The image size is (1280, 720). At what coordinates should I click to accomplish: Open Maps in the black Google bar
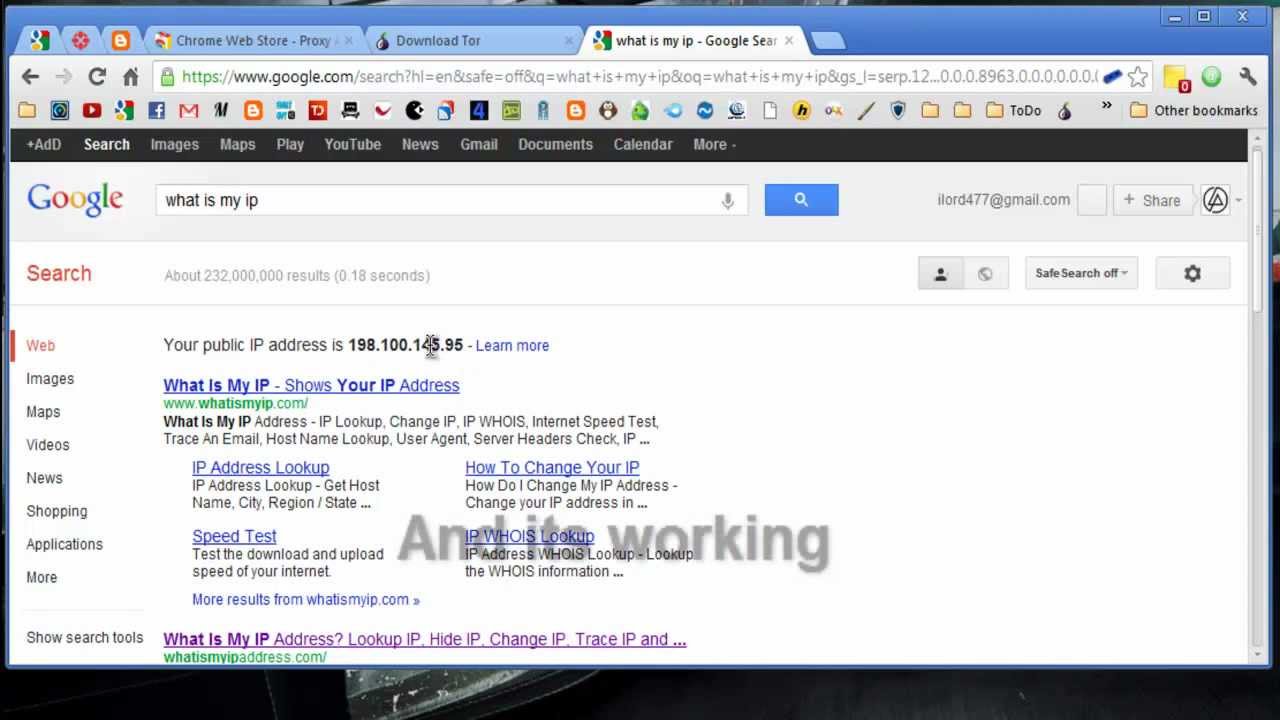pos(237,144)
